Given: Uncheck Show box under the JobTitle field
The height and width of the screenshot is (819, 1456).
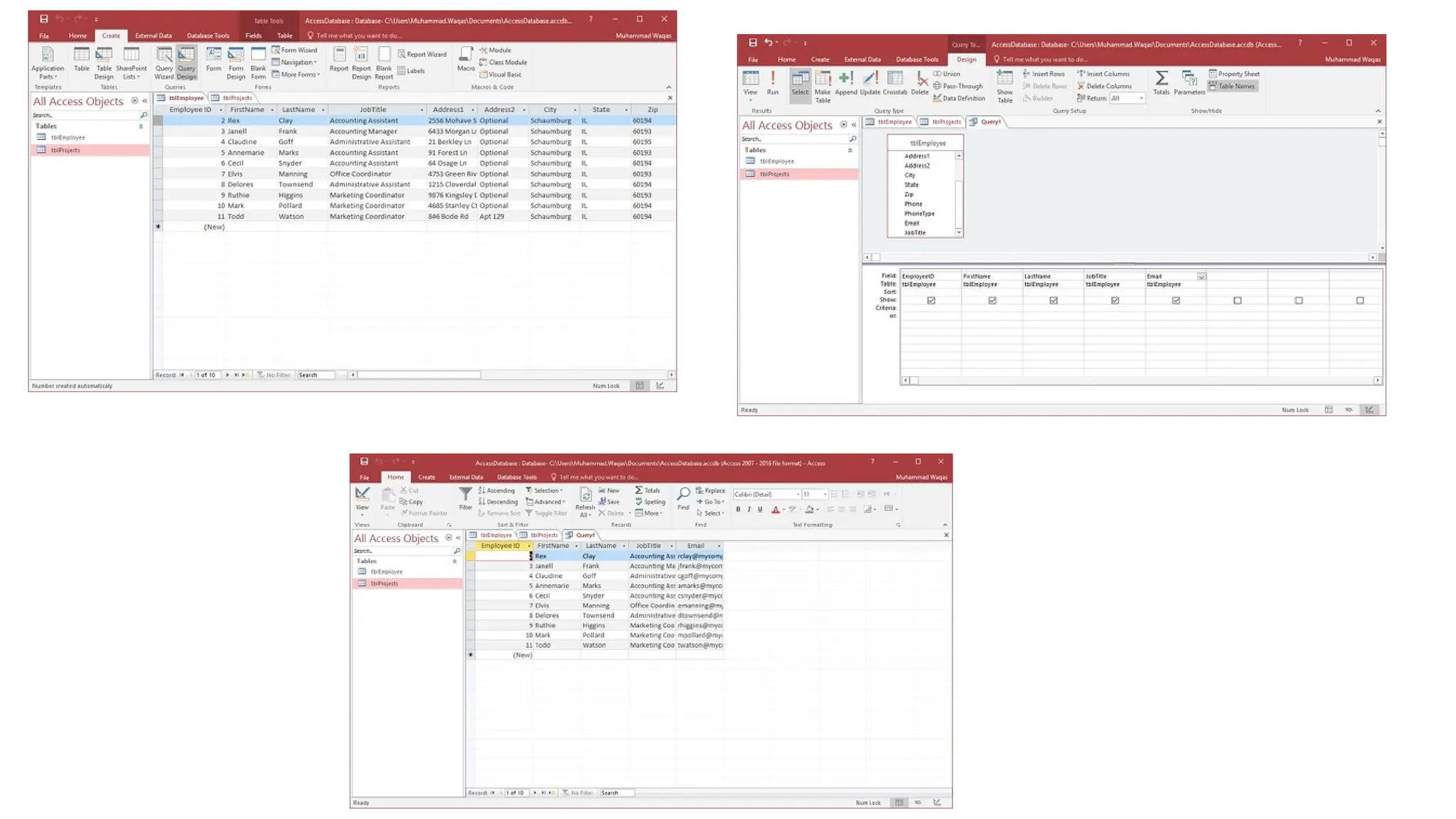Looking at the screenshot, I should coord(1115,301).
